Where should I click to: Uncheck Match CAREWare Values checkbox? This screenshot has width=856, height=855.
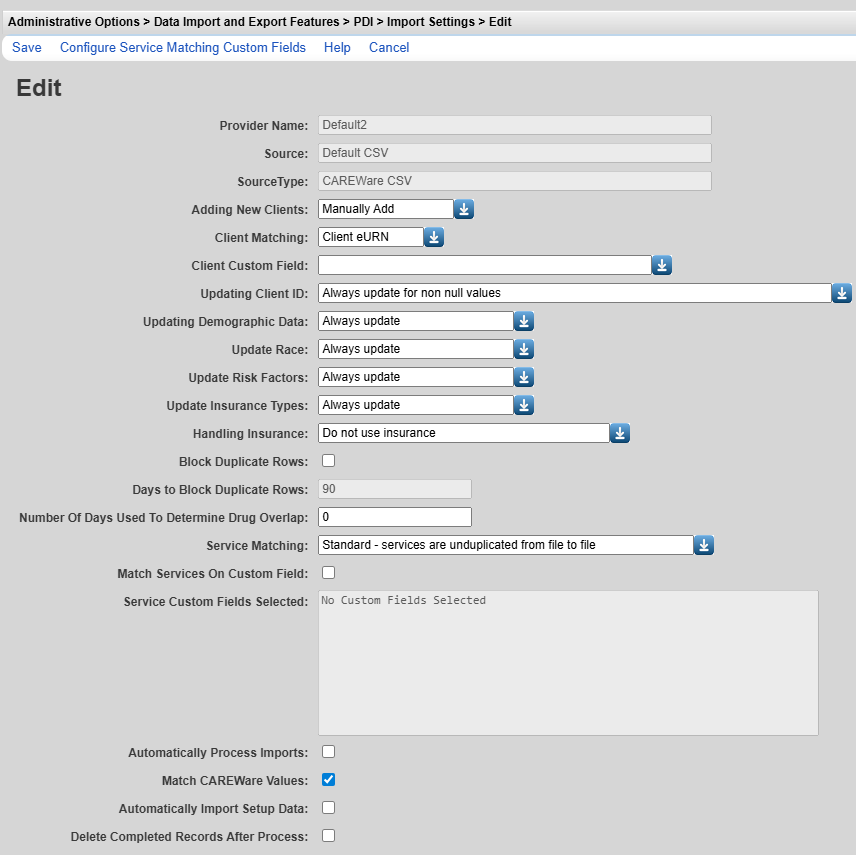click(329, 780)
